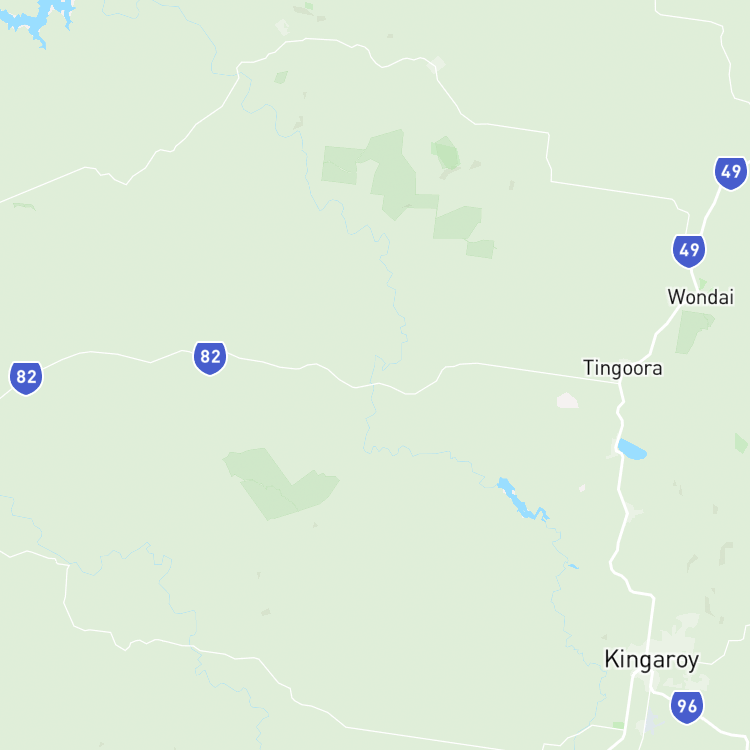Click the route 96 shield near Kingaroy

click(x=687, y=707)
